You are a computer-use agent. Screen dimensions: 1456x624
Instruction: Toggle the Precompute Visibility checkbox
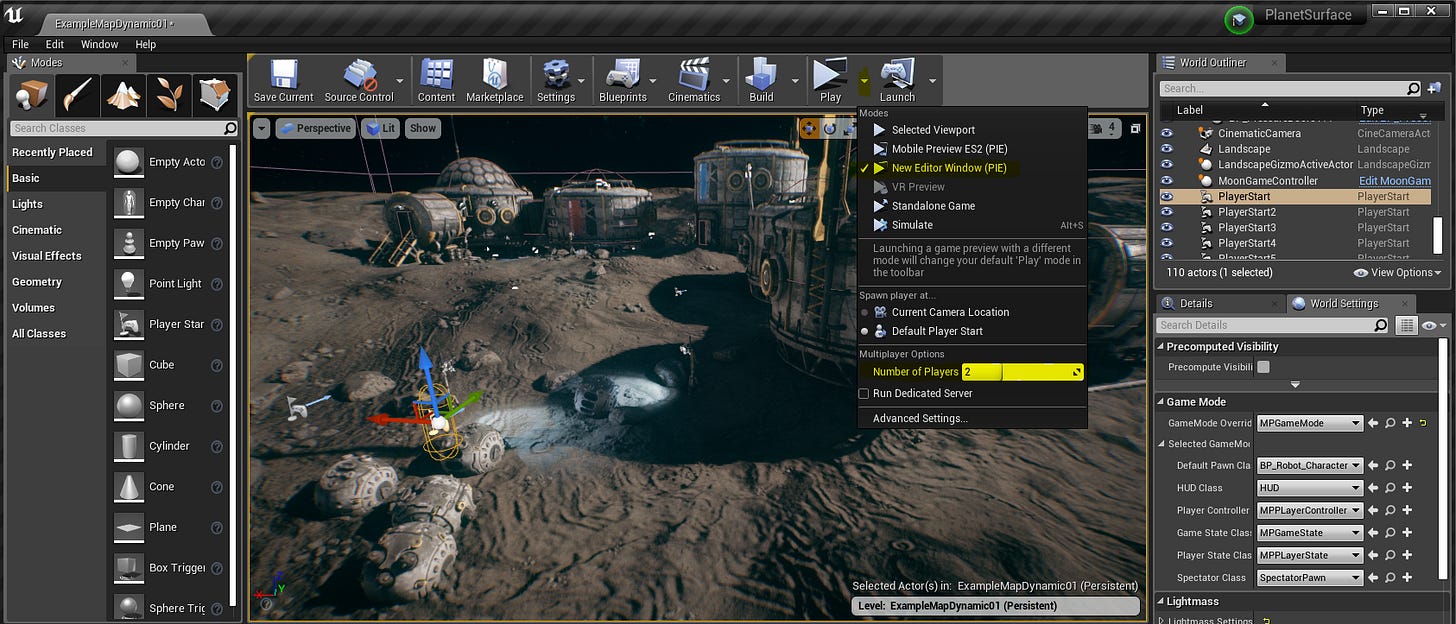pos(1263,367)
